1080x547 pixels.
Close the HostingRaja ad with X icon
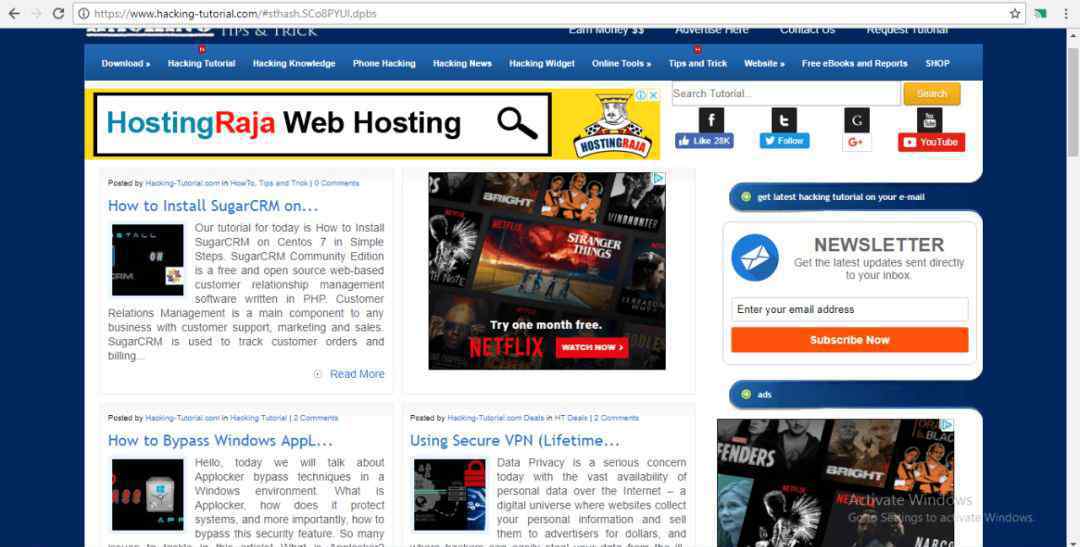point(652,95)
